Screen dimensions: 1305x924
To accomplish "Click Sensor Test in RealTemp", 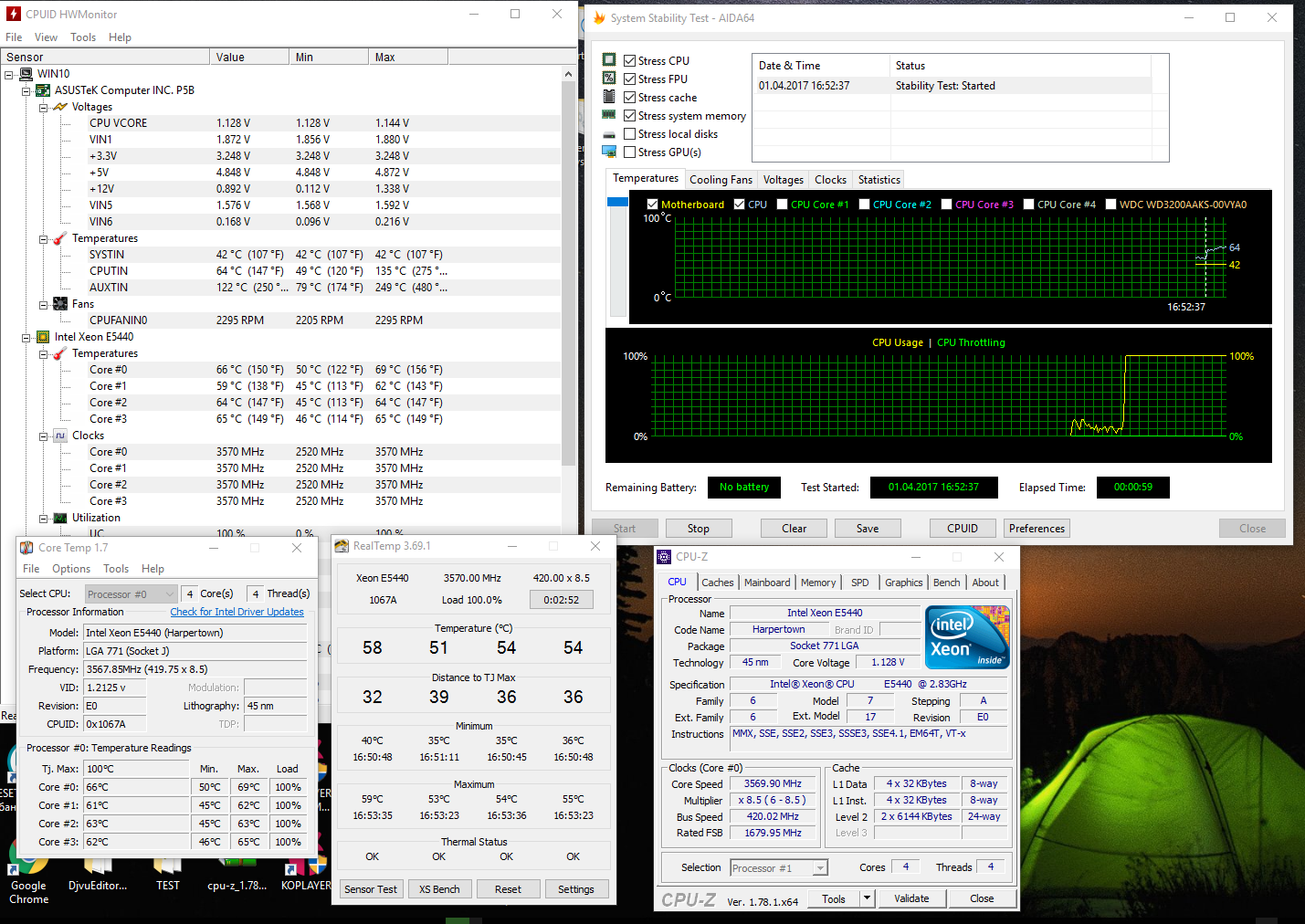I will pyautogui.click(x=371, y=889).
